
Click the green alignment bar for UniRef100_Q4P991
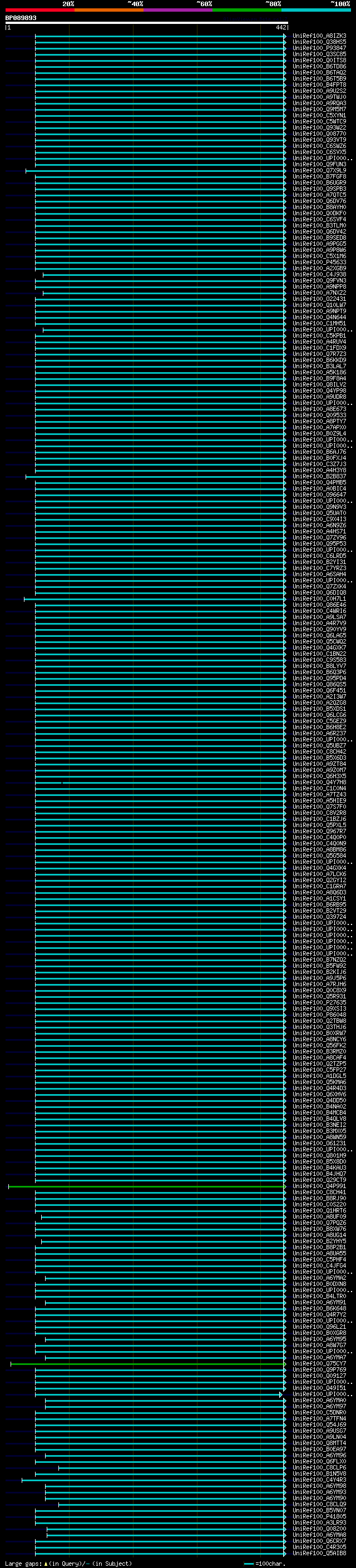[147, 1187]
